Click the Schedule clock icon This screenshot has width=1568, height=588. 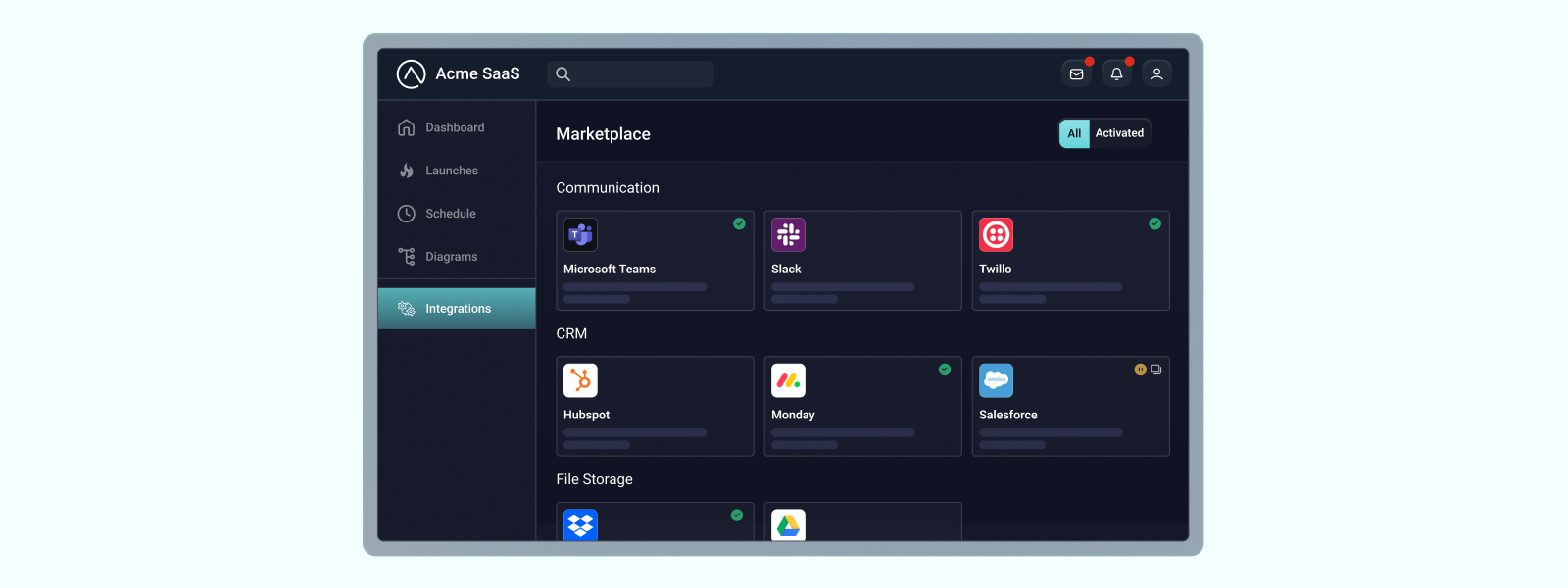coord(406,214)
